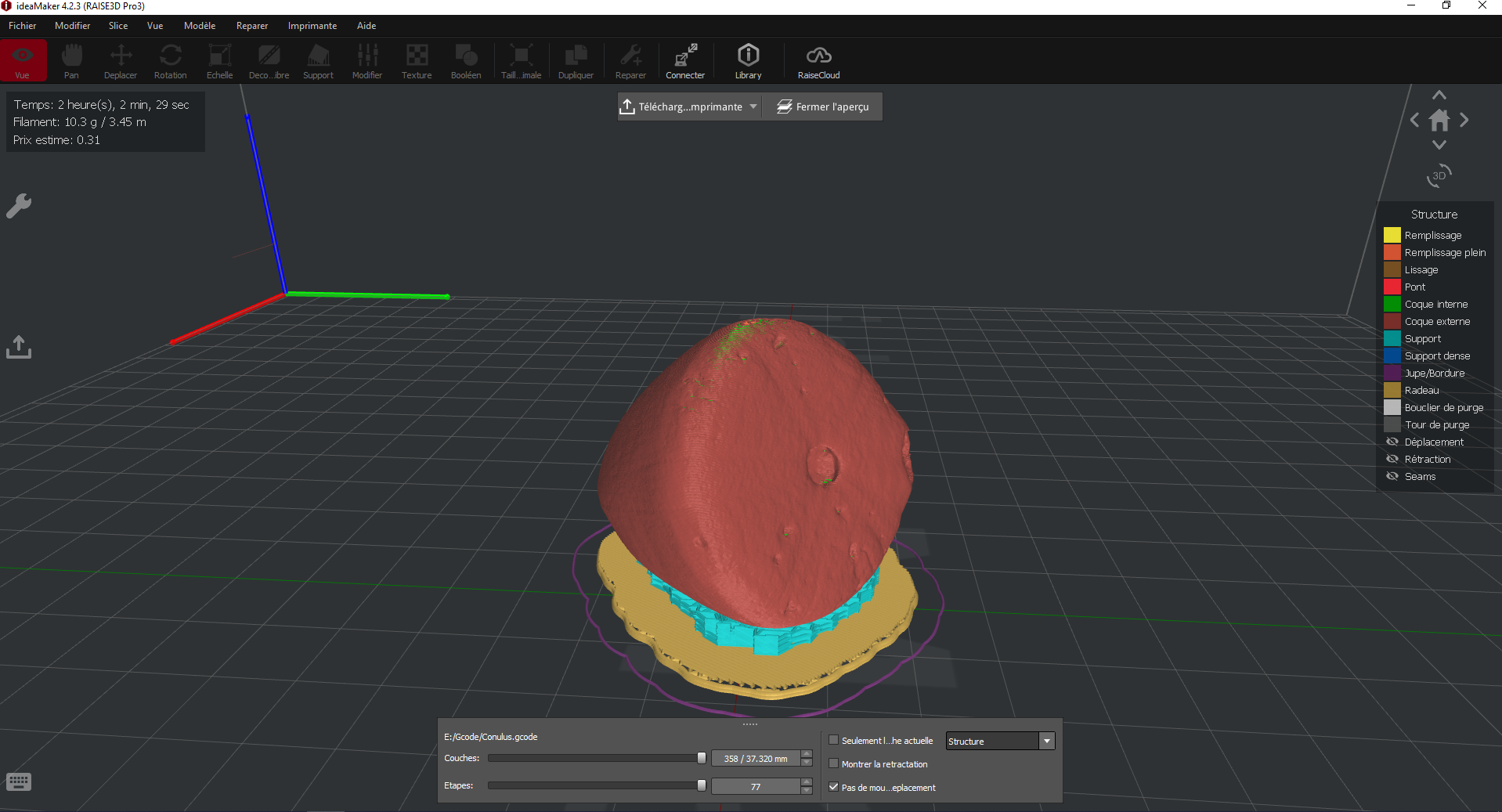Image resolution: width=1502 pixels, height=812 pixels.
Task: Click the Couches layer slider handle
Action: click(x=702, y=758)
